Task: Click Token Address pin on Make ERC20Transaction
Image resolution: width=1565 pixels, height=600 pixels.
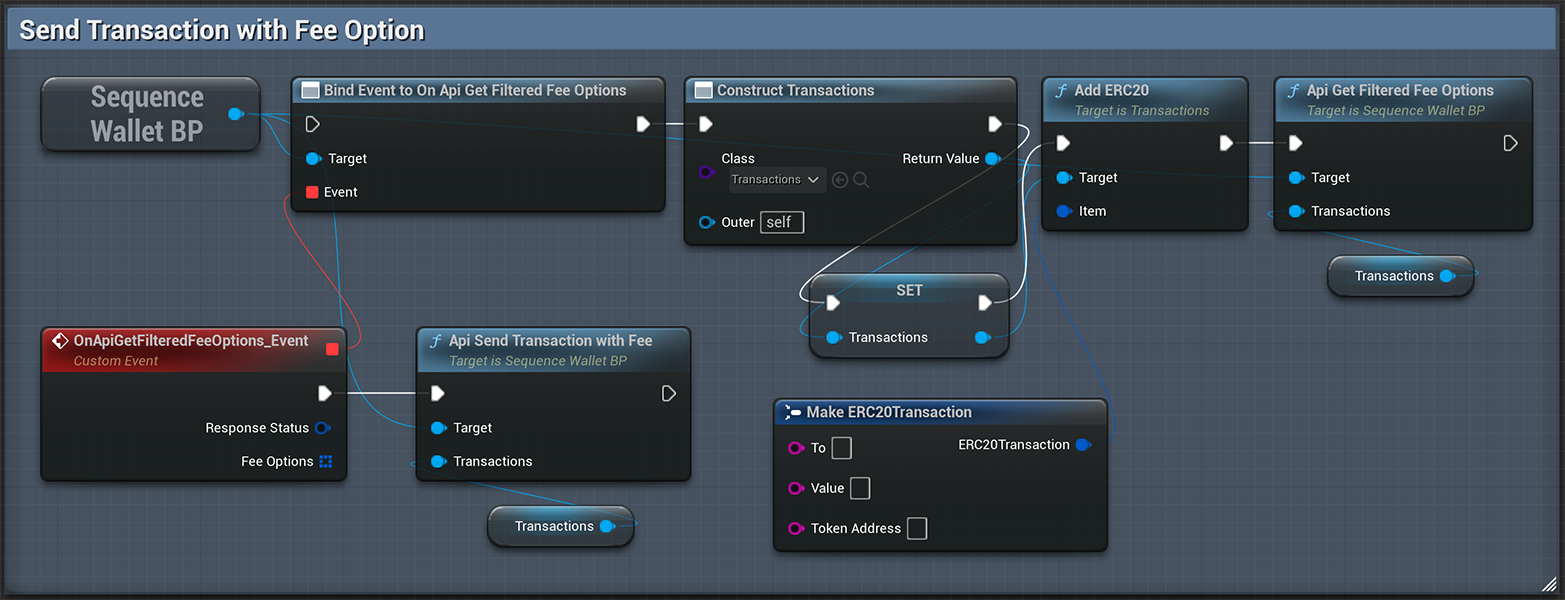Action: pyautogui.click(x=796, y=528)
